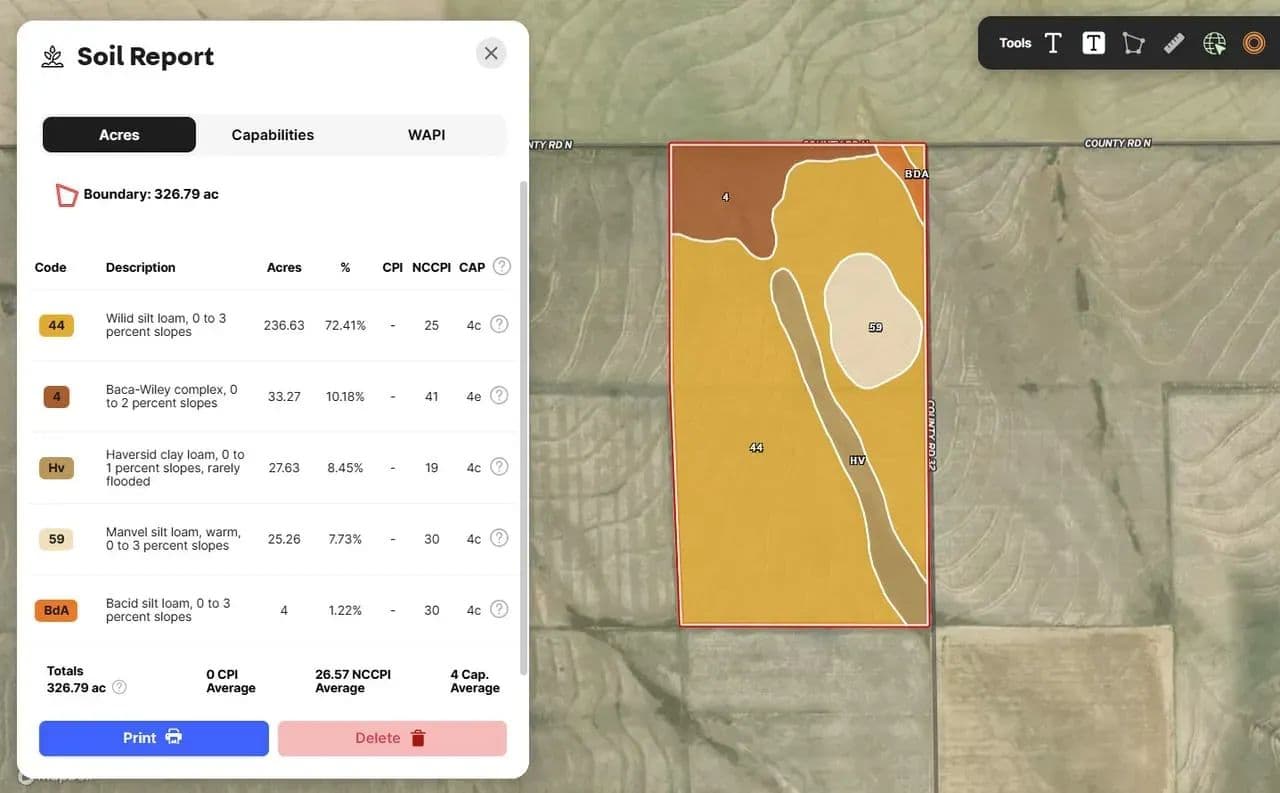
Task: Switch to the Capabilities tab
Action: point(272,135)
